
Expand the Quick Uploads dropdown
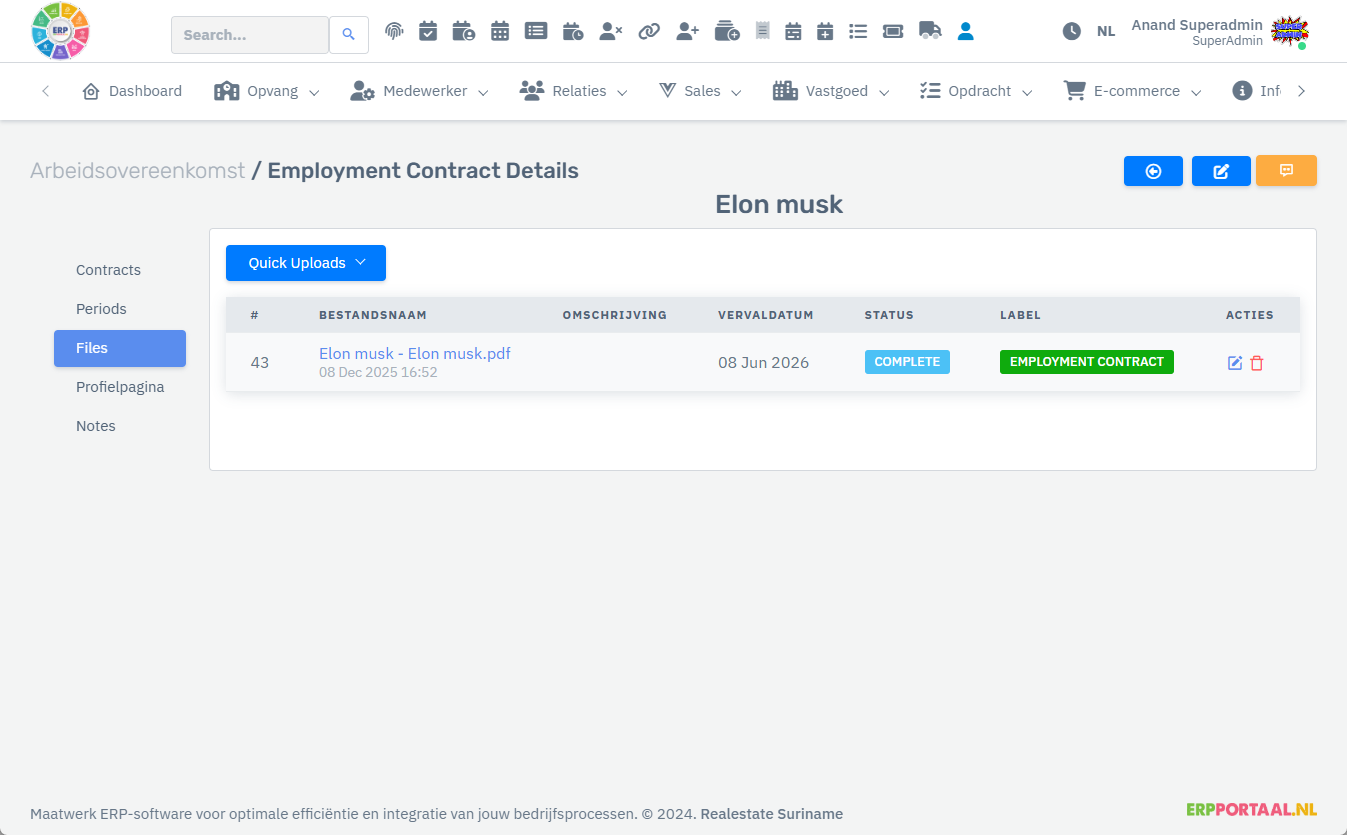click(306, 263)
